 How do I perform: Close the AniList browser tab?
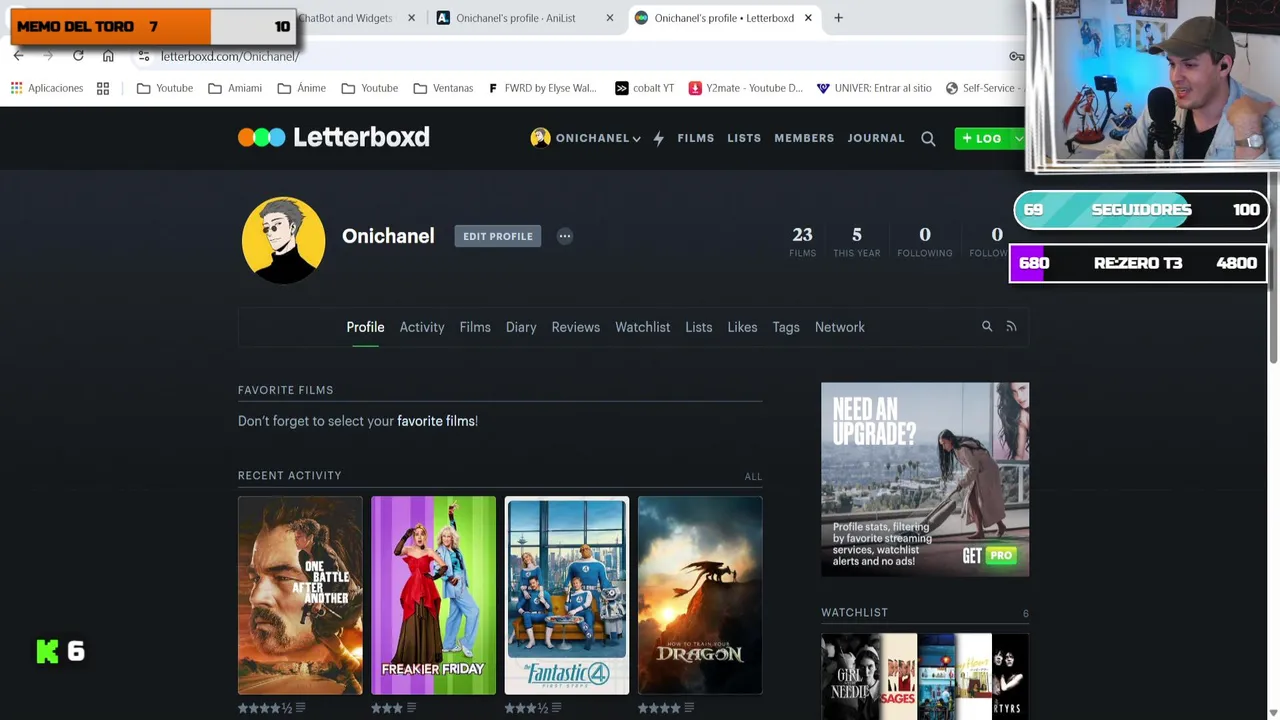click(x=609, y=18)
